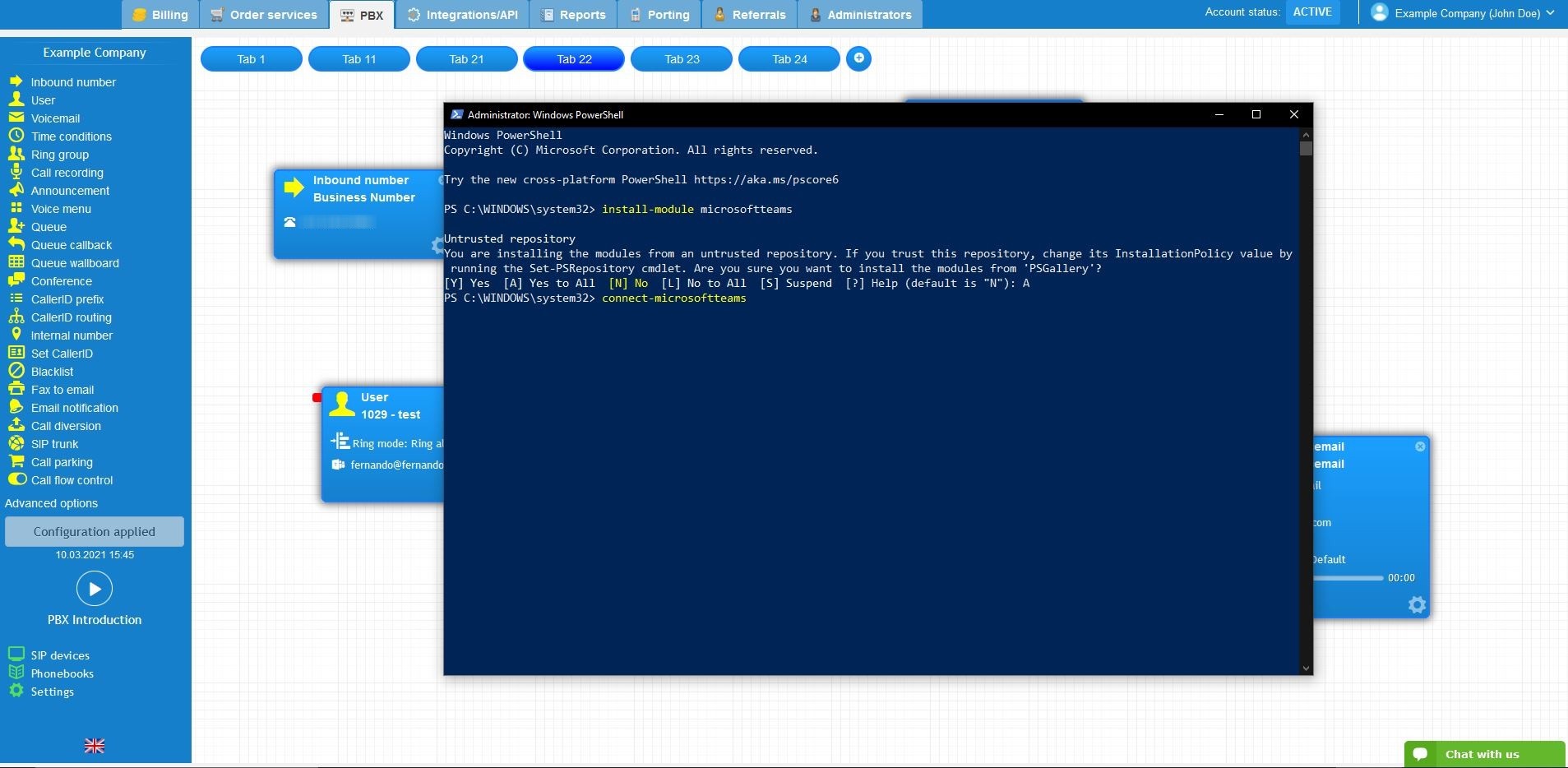This screenshot has height=768, width=1568.
Task: Select the Blacklist icon in the sidebar
Action: (x=16, y=371)
